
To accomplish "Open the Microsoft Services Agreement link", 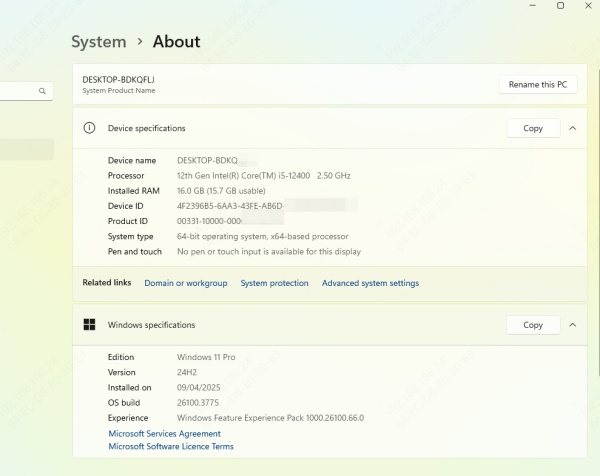I will point(164,434).
